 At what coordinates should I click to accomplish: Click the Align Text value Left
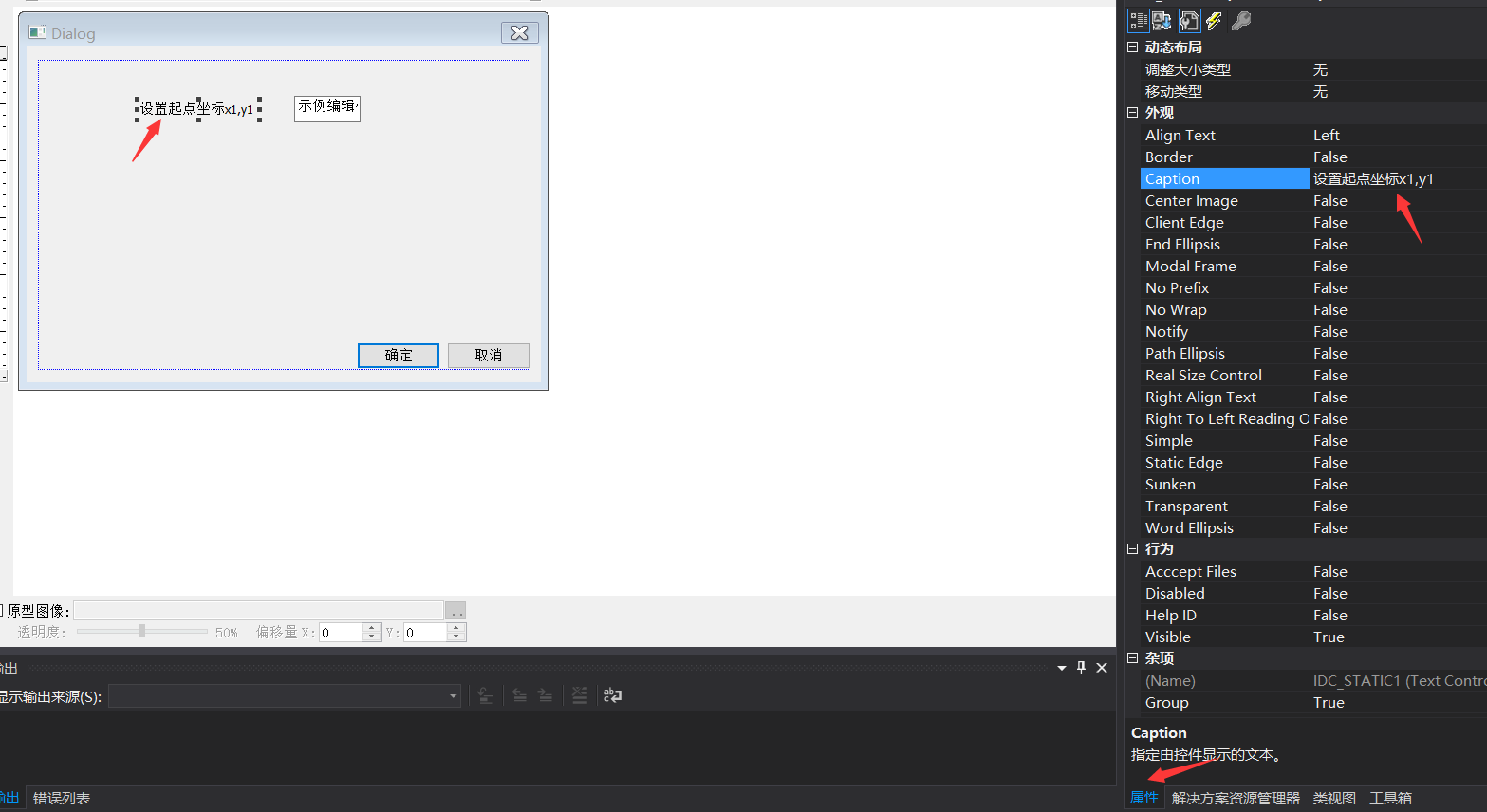pyautogui.click(x=1327, y=136)
